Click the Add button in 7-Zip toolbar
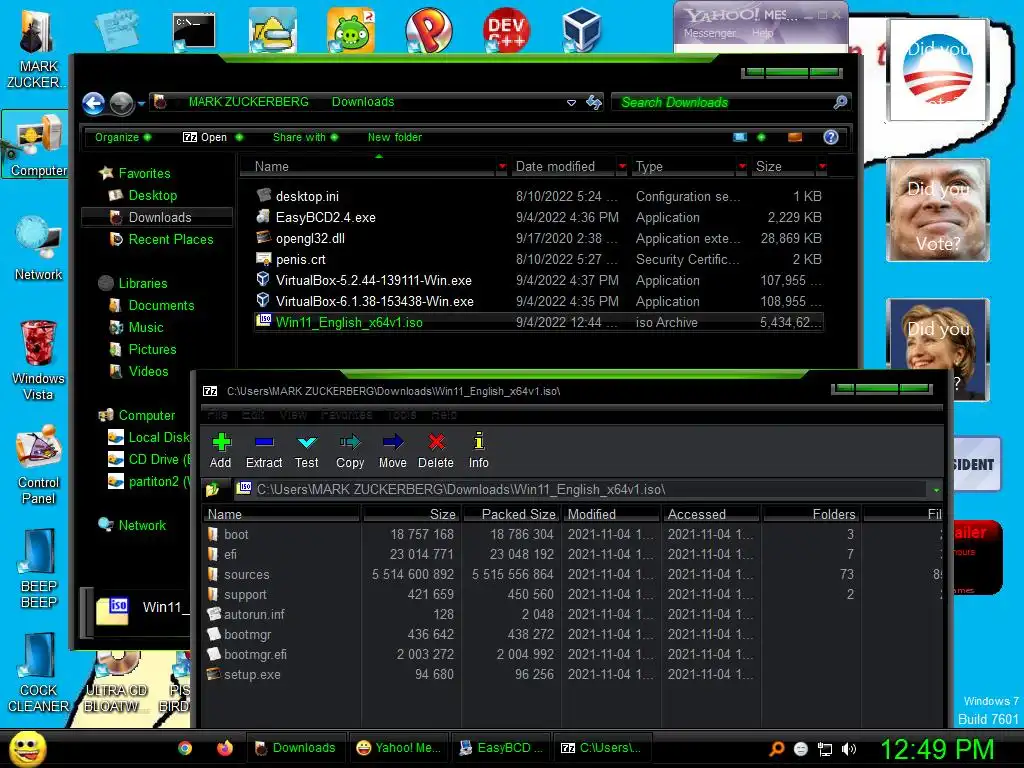The image size is (1024, 768). point(221,451)
